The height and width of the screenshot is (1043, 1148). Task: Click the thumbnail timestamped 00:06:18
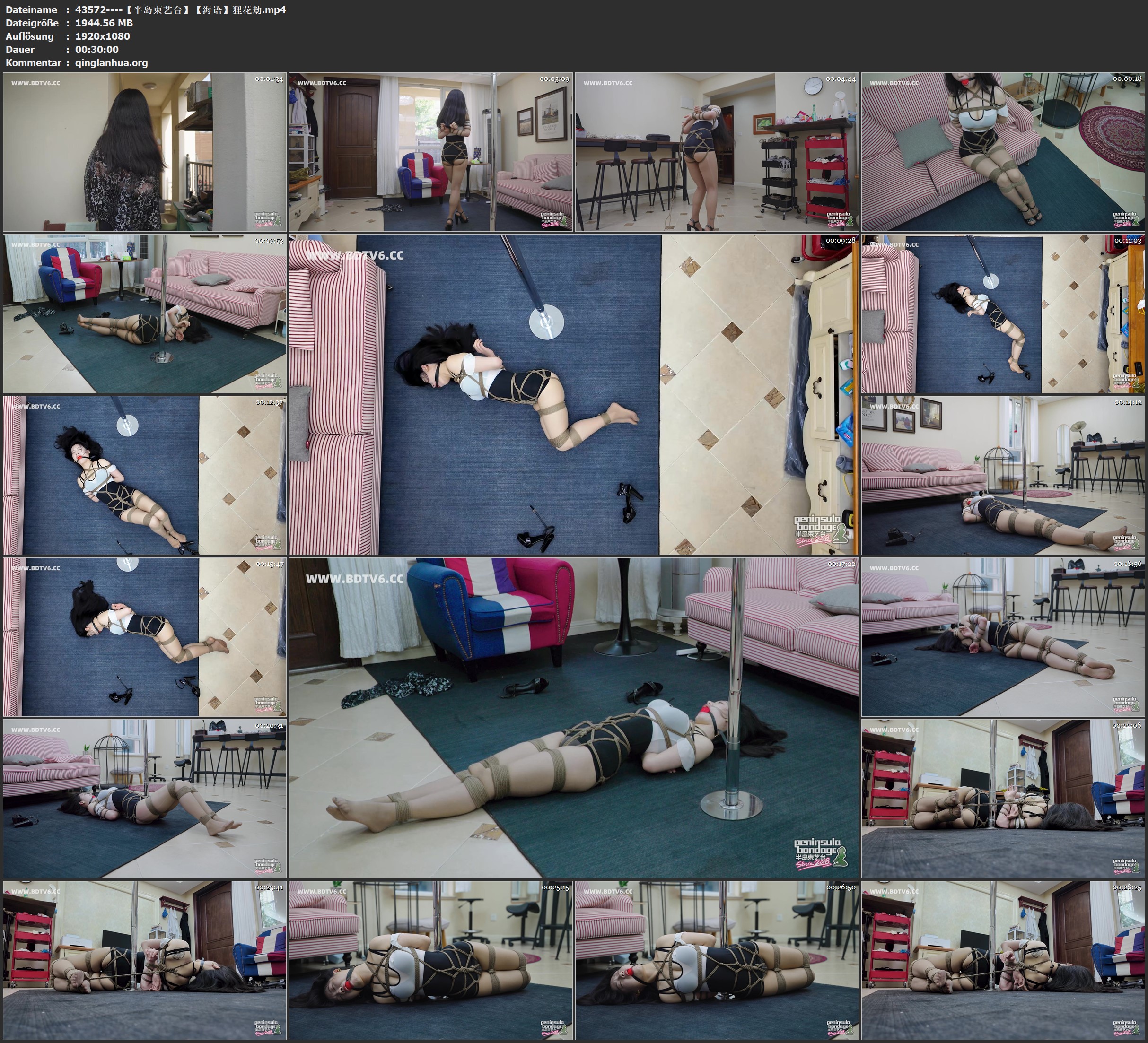(x=1003, y=151)
